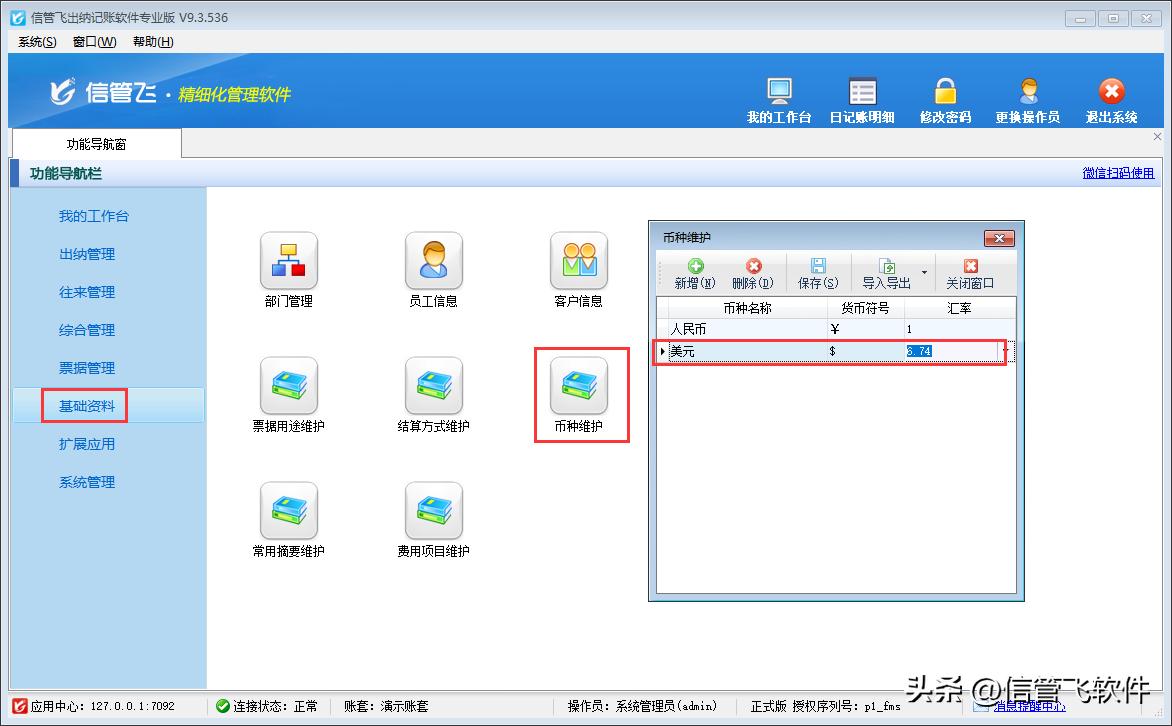
Task: Open 费用项目维护 icon
Action: (434, 511)
